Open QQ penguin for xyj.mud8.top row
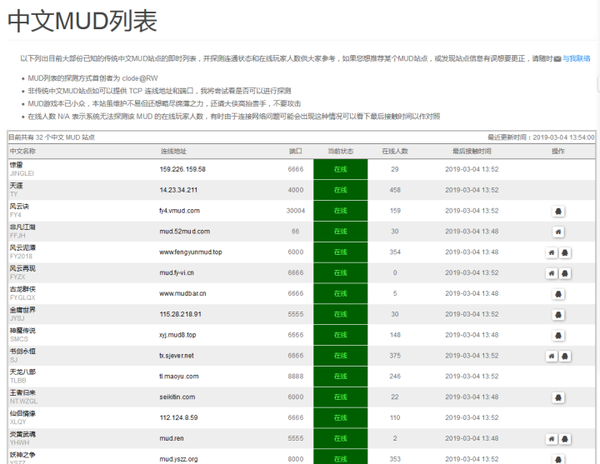This screenshot has width=600, height=464. click(558, 335)
